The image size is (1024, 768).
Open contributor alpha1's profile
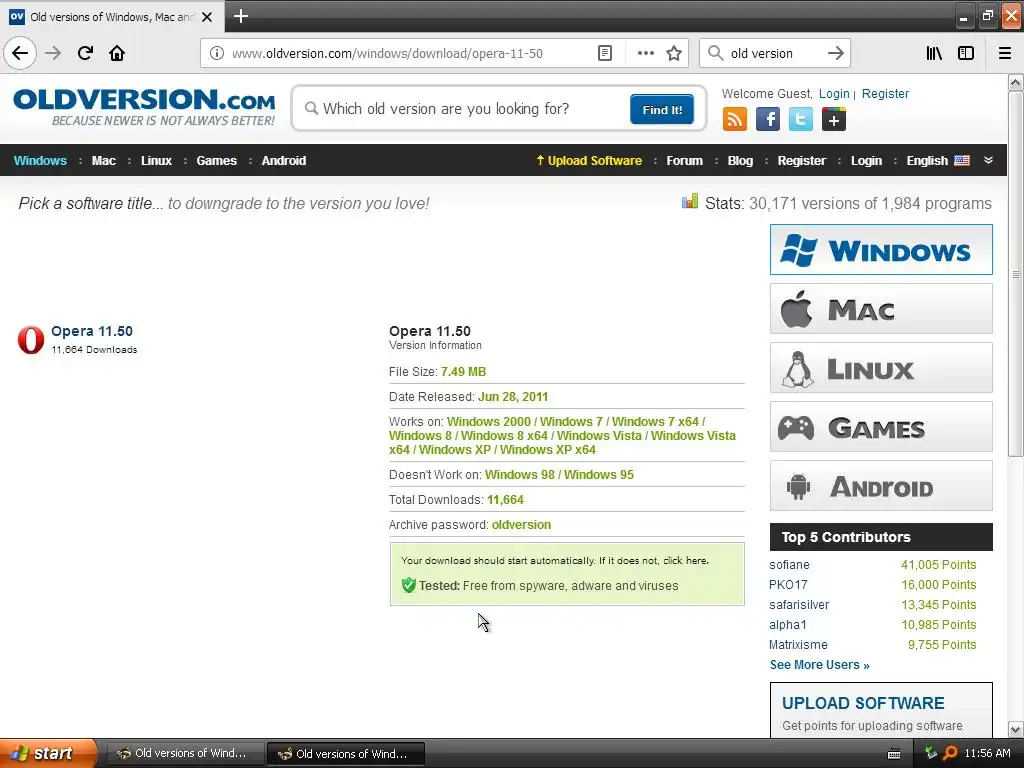click(788, 625)
